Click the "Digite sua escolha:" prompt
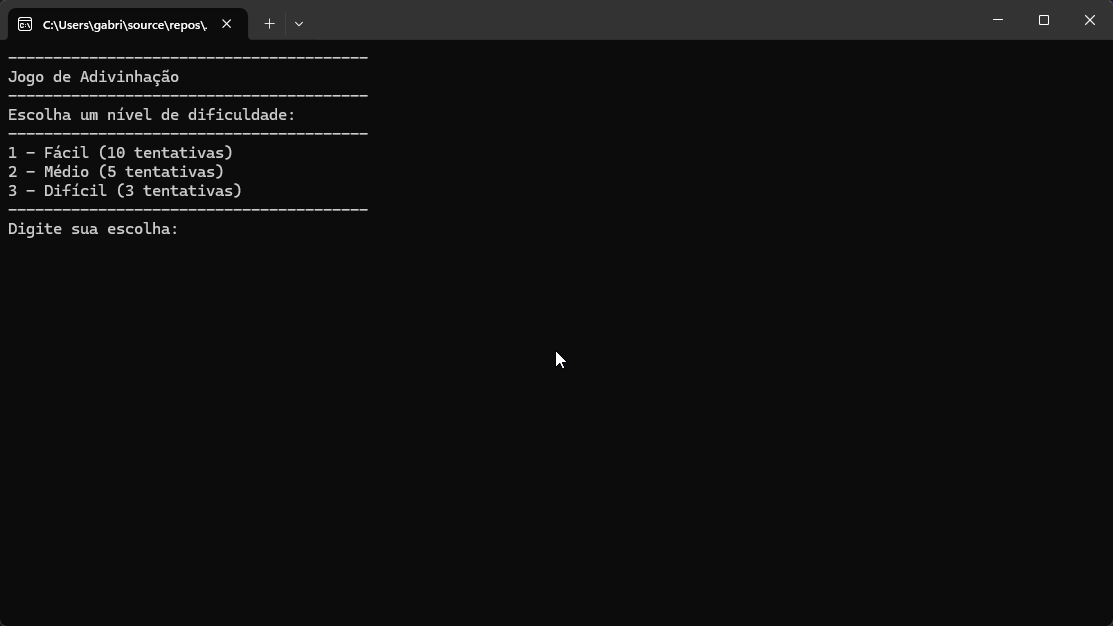Viewport: 1113px width, 626px height. point(93,229)
